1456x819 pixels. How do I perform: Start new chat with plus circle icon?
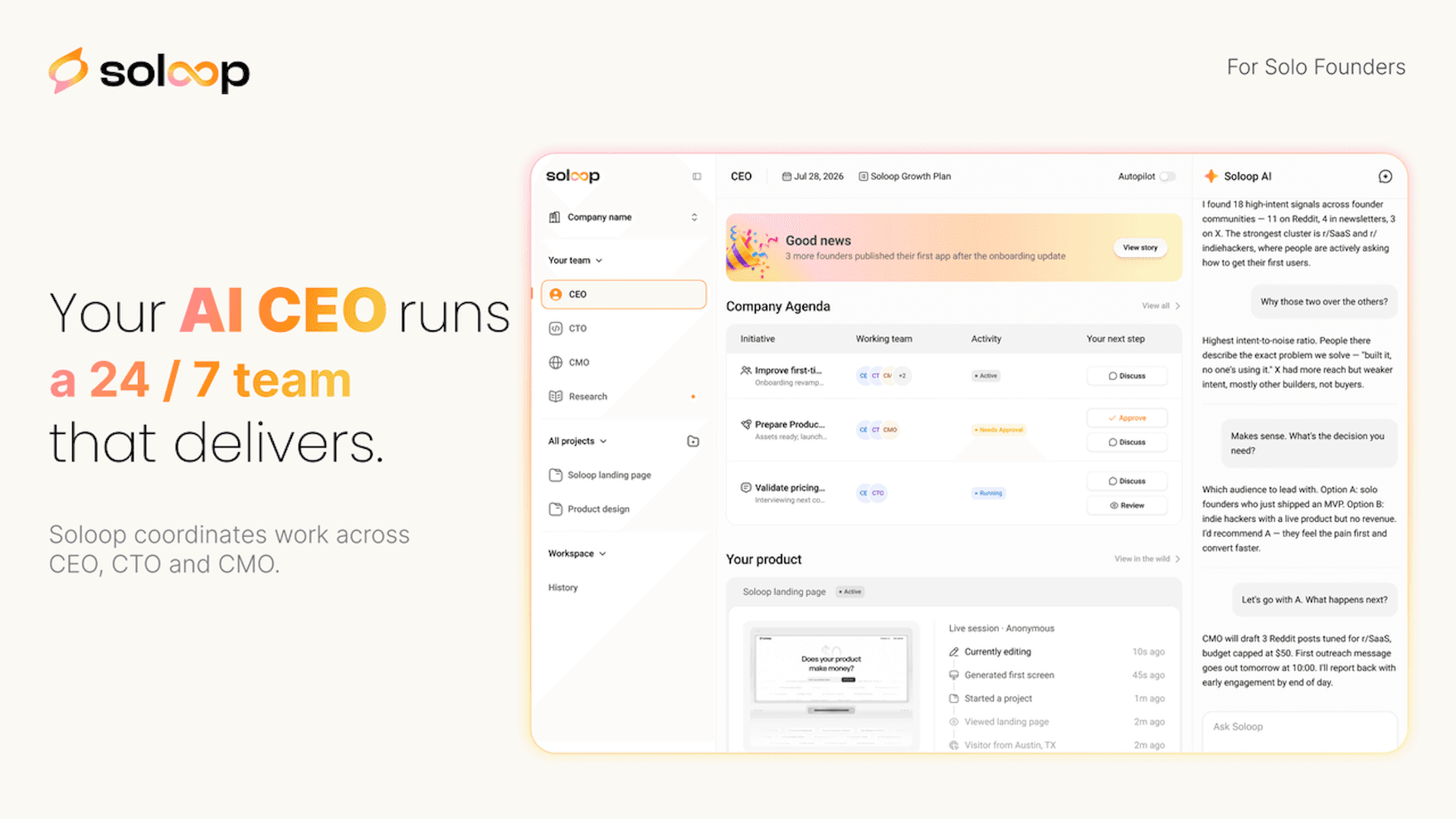click(x=1385, y=177)
